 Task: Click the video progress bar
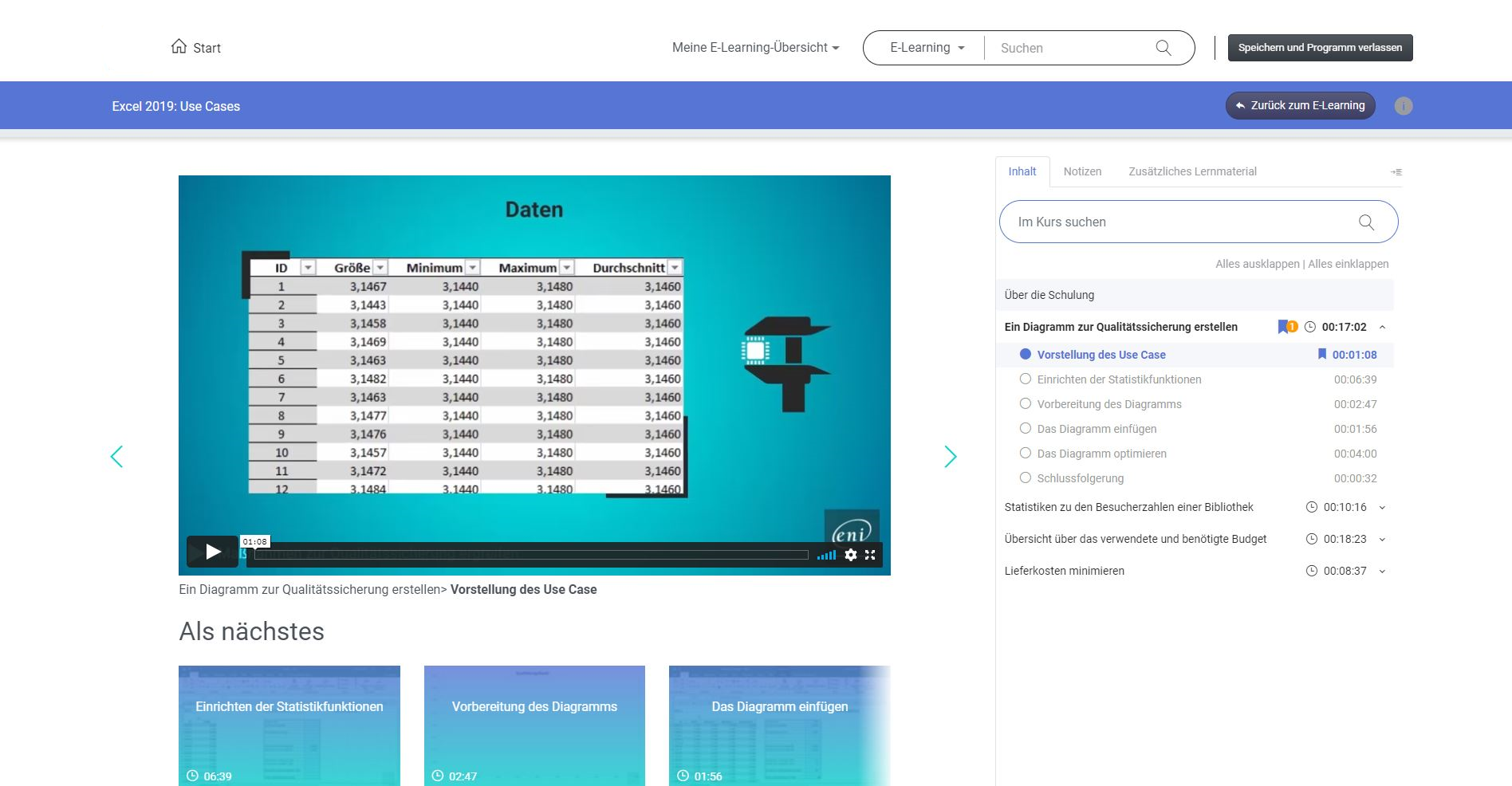(x=531, y=555)
